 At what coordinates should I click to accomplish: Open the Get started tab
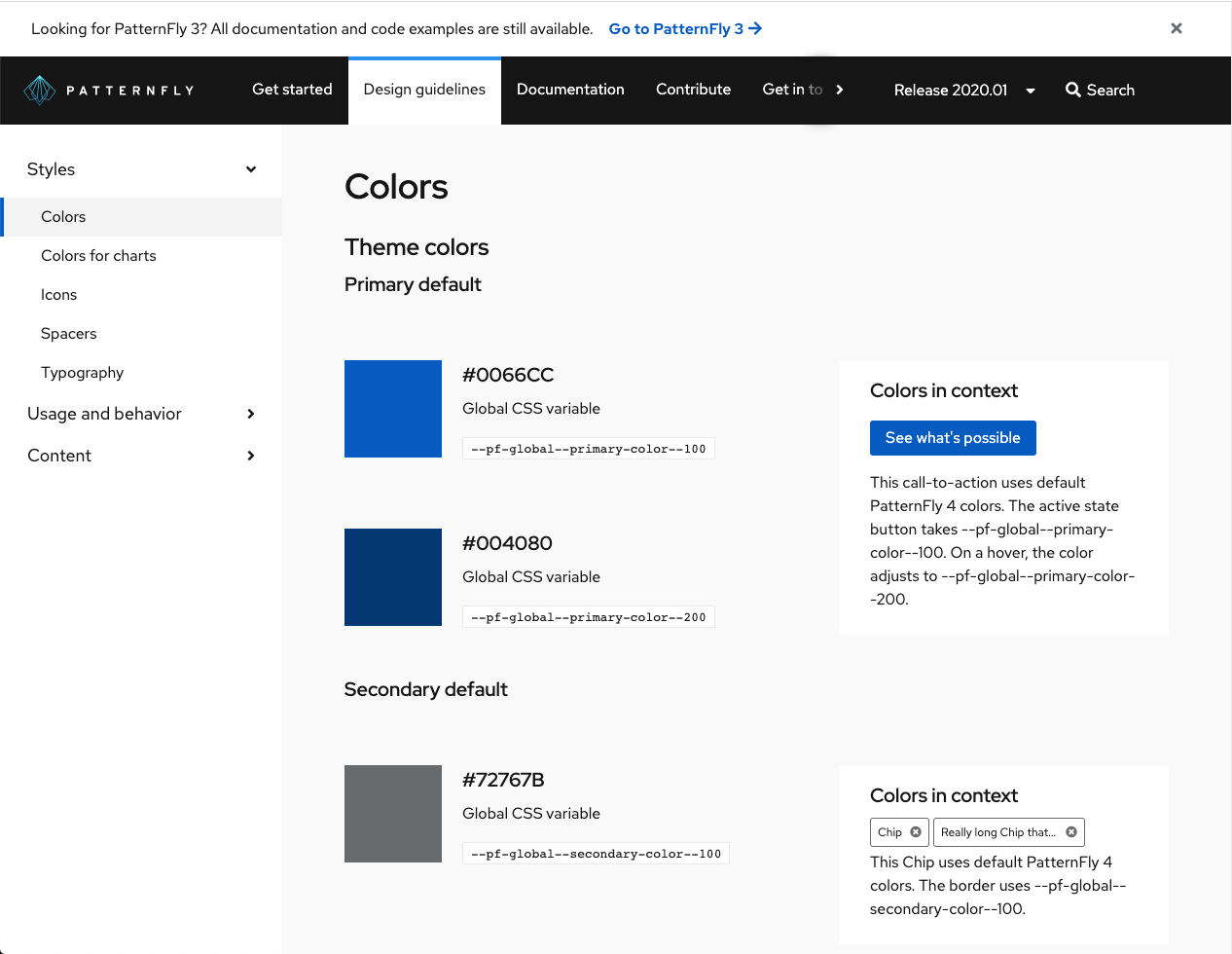(x=292, y=90)
